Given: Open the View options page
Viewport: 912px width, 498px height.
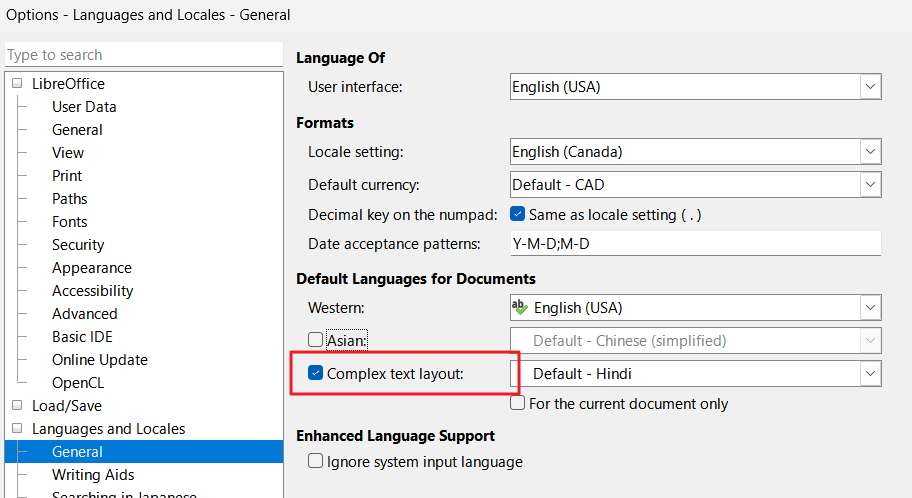Looking at the screenshot, I should (x=67, y=153).
